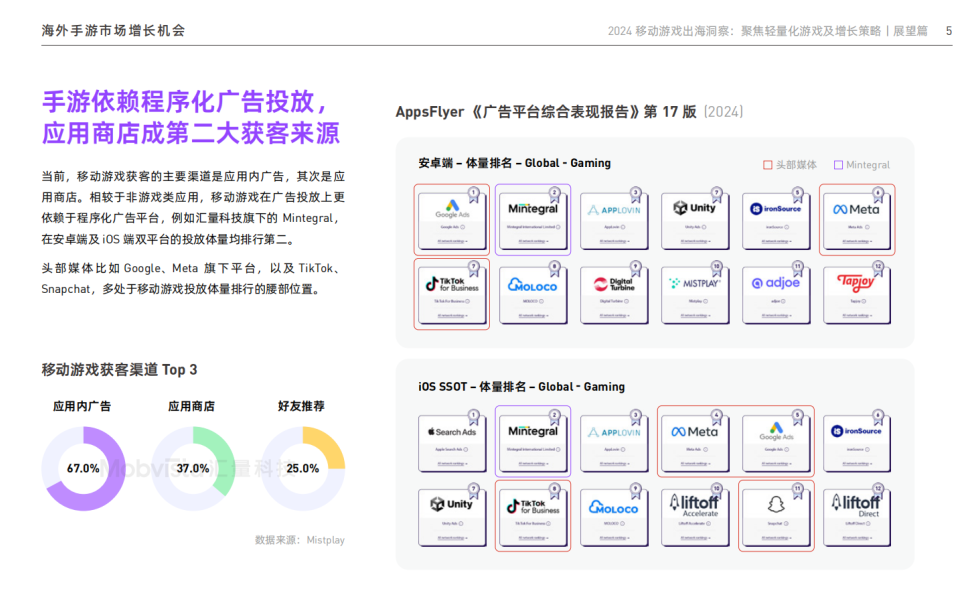This screenshot has width=970, height=606.
Task: Click the iOS SSOT – 体量排名 heading
Action: 521,387
